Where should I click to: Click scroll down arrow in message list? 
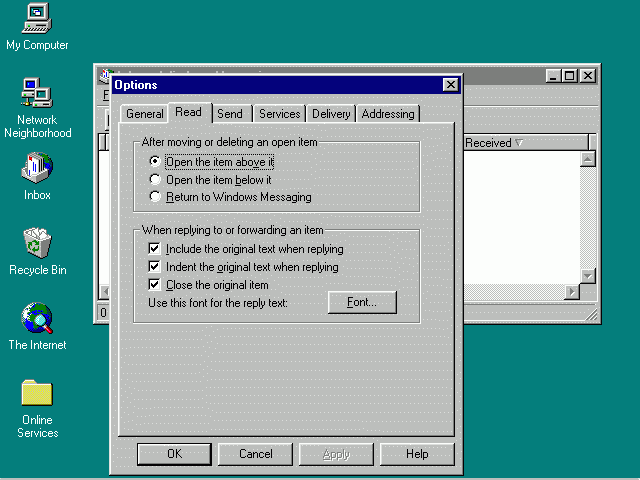point(588,276)
